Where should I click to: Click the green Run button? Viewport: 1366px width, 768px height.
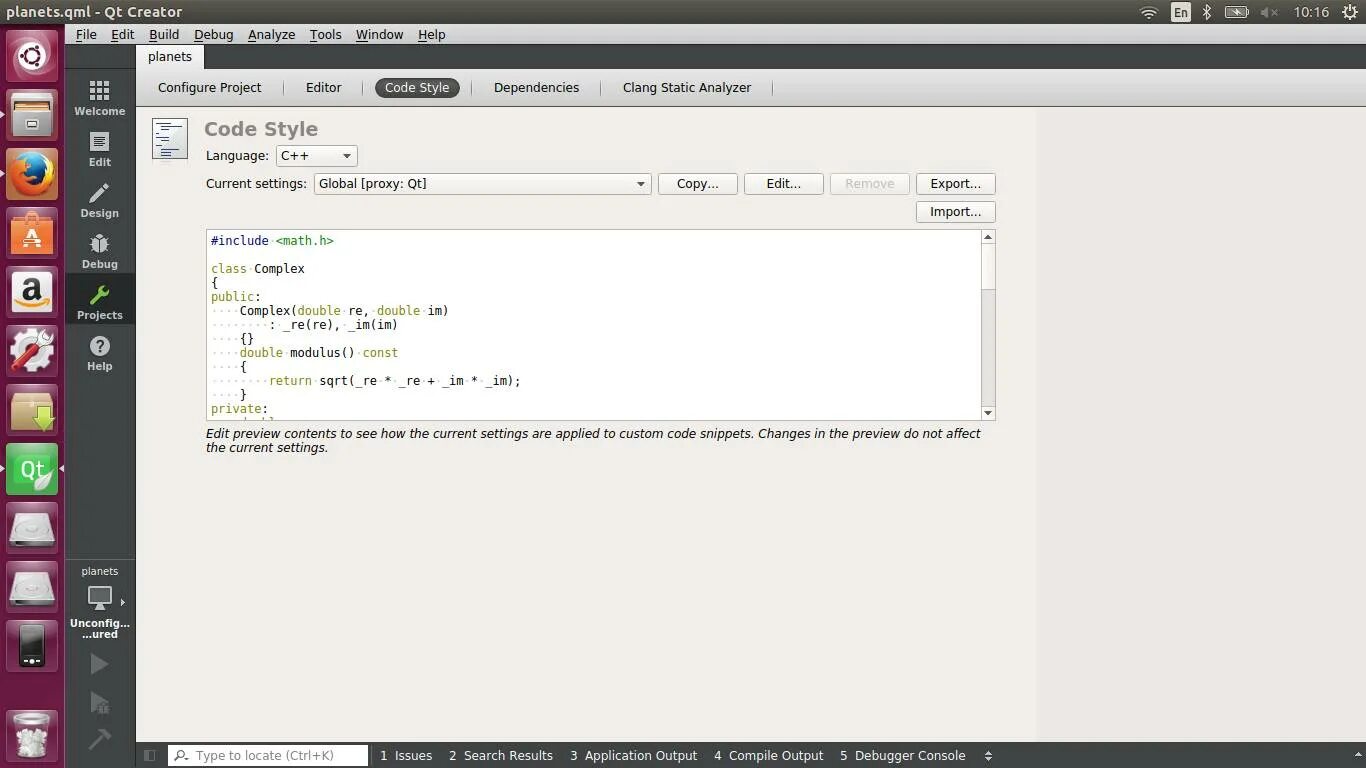[99, 664]
